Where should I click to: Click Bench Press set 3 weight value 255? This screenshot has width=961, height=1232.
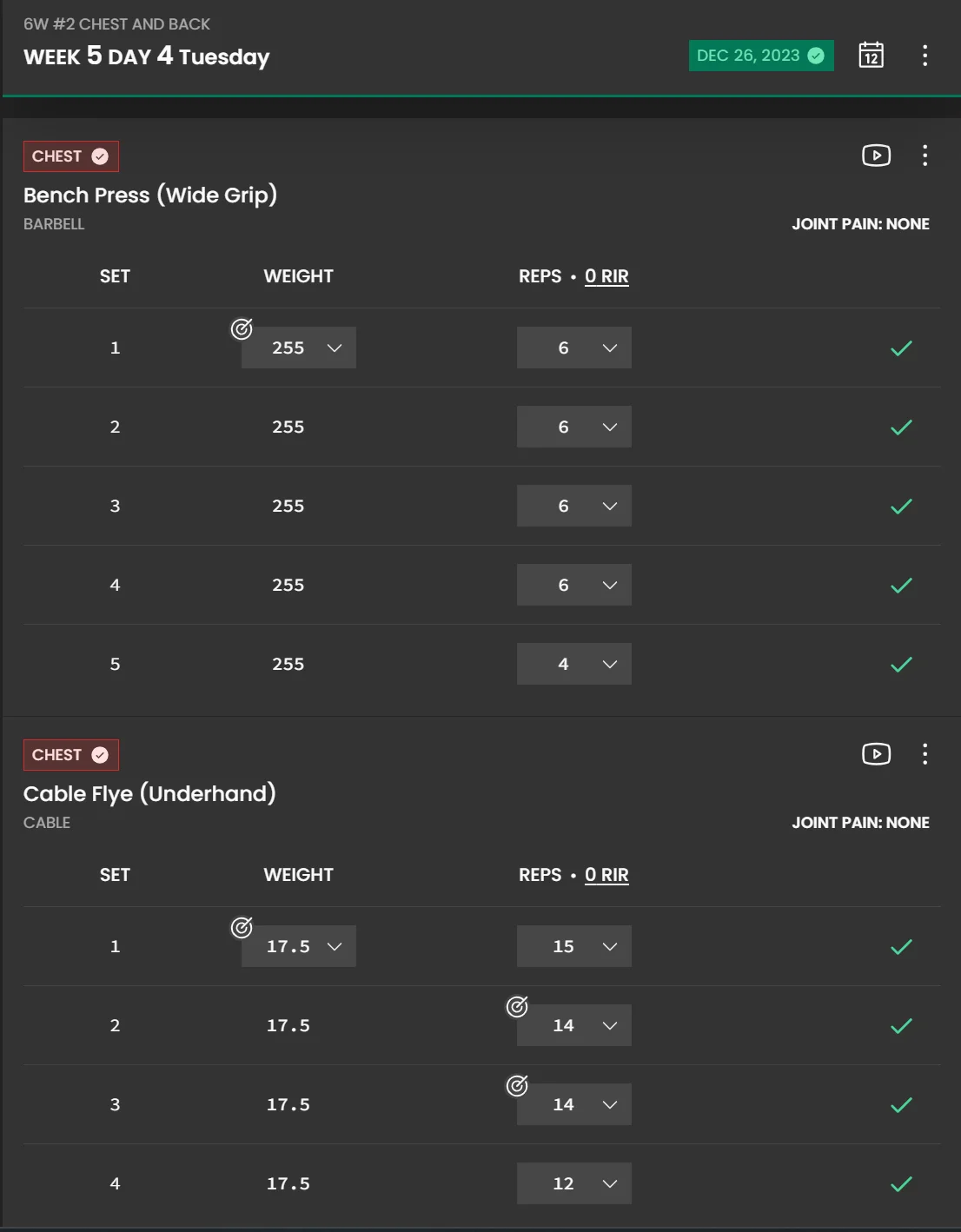pyautogui.click(x=288, y=507)
